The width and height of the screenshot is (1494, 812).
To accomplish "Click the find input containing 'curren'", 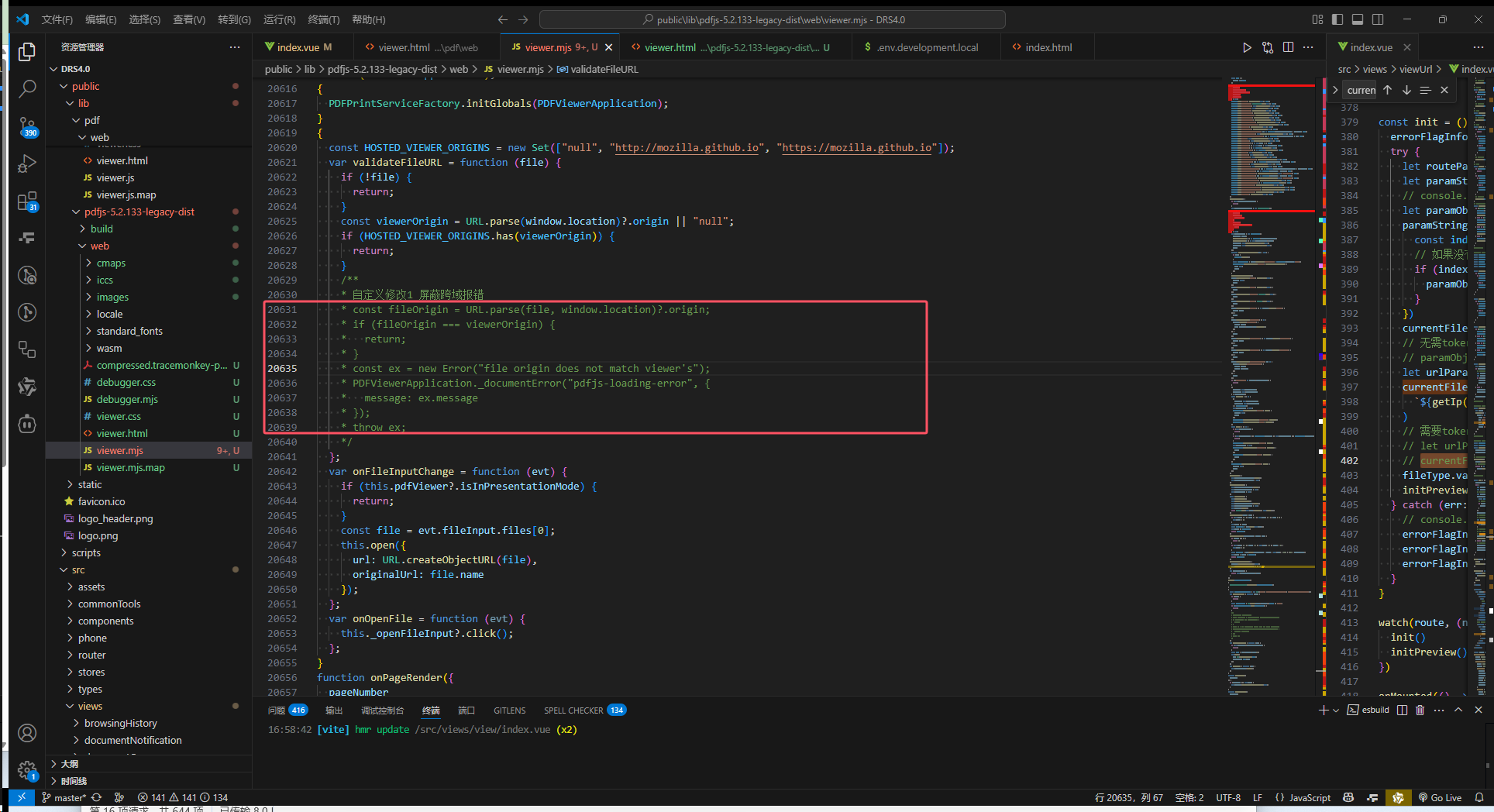I will (1361, 90).
